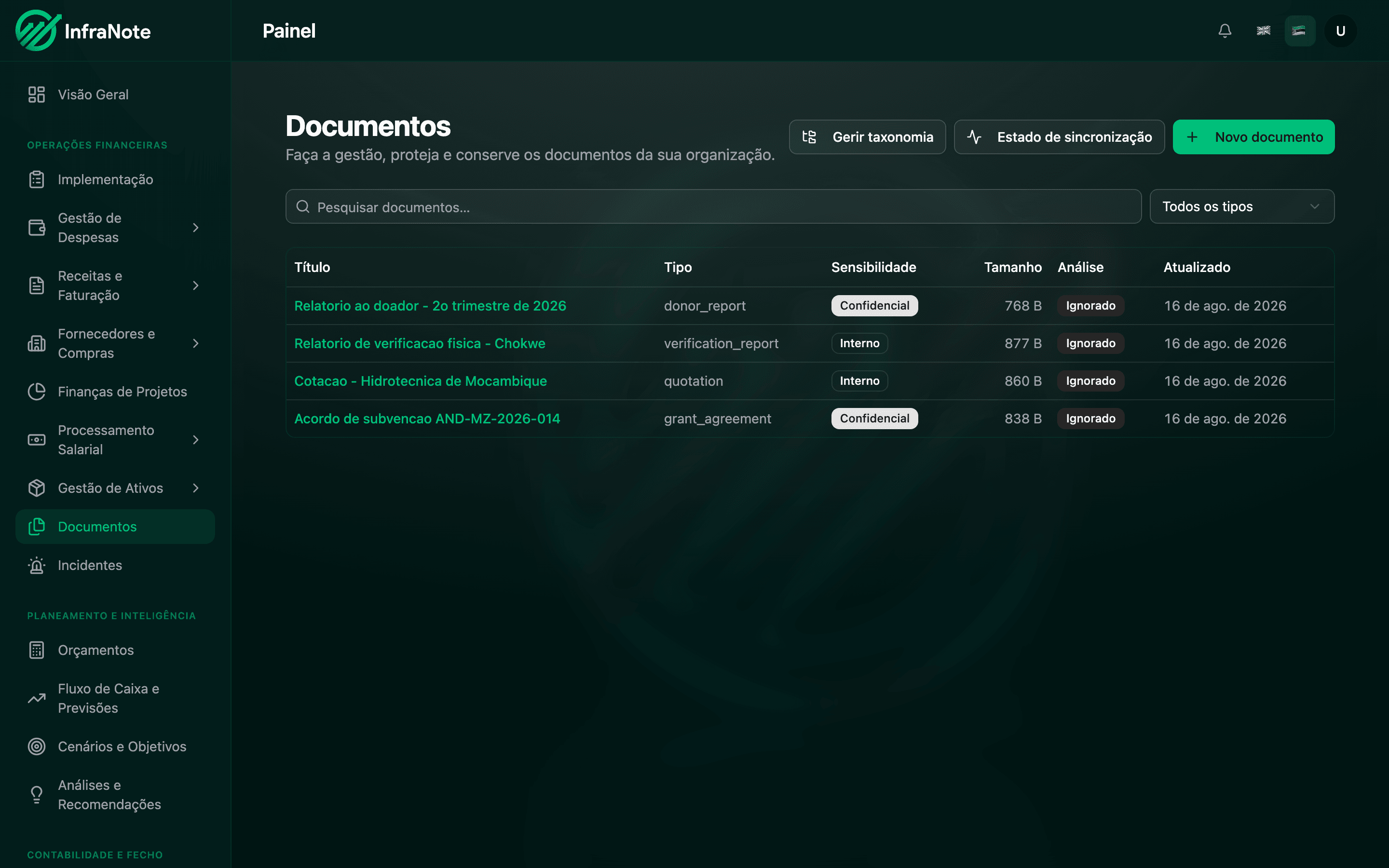1389x868 pixels.
Task: Click the Atualizado column header
Action: click(x=1197, y=267)
